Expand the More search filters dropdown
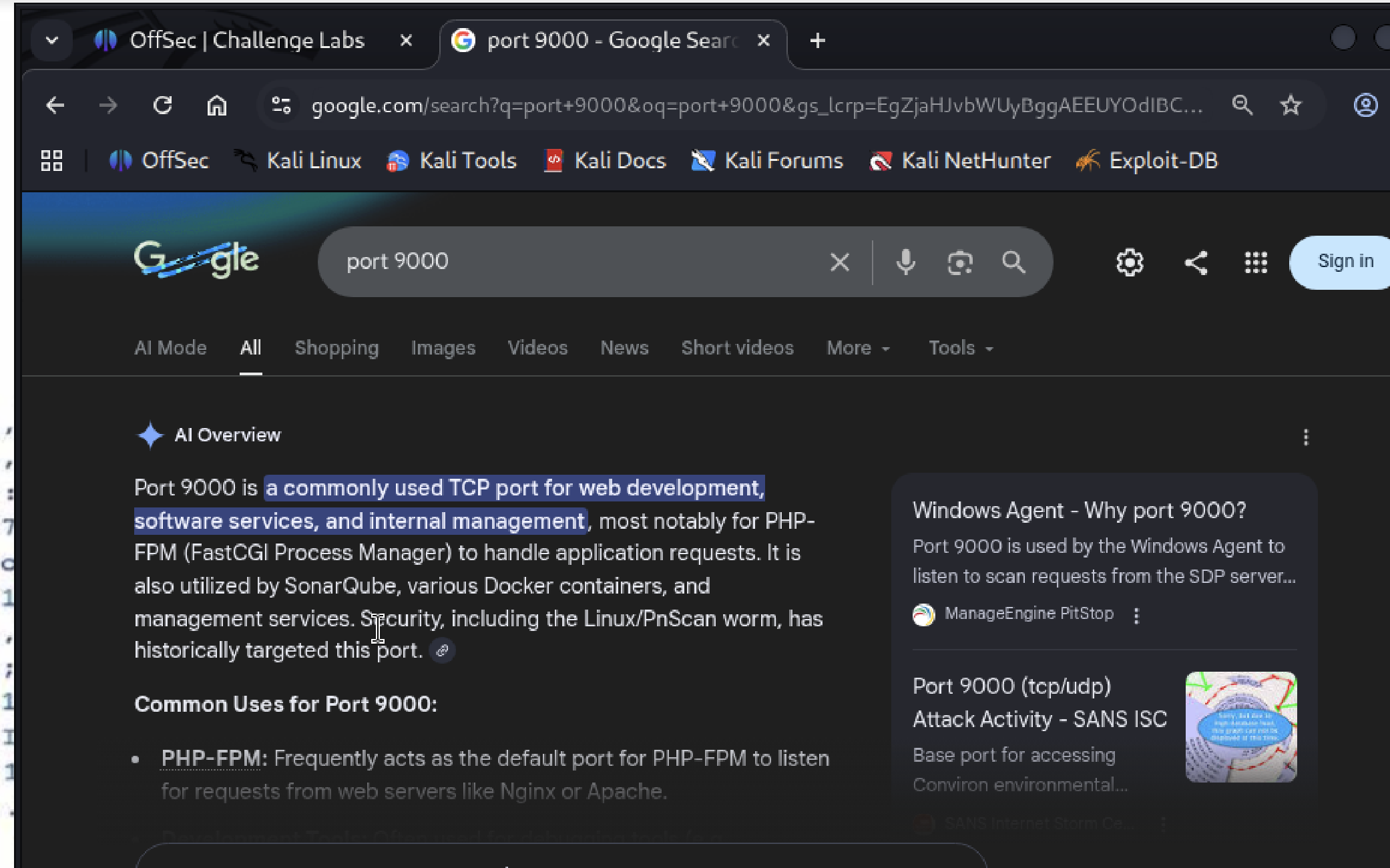The width and height of the screenshot is (1390, 868). (x=858, y=348)
